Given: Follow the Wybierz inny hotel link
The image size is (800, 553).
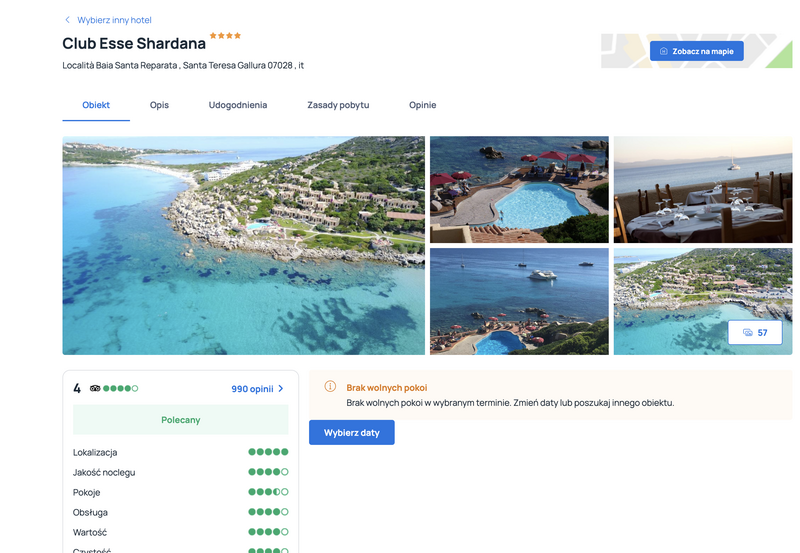Looking at the screenshot, I should 114,20.
